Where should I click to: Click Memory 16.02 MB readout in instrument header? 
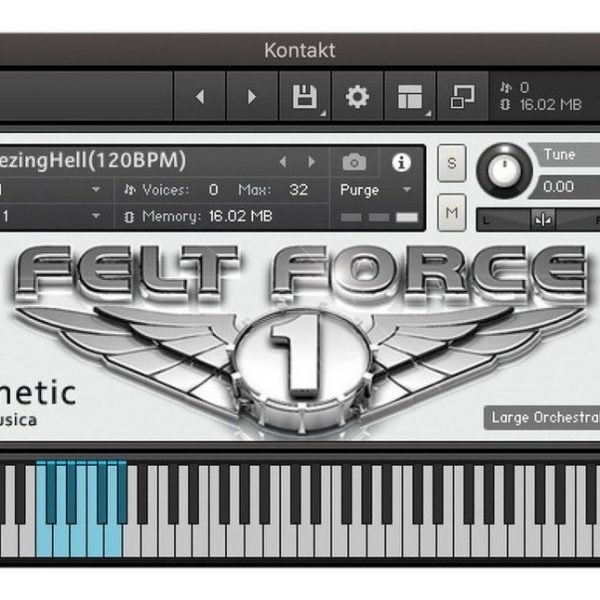point(241,216)
